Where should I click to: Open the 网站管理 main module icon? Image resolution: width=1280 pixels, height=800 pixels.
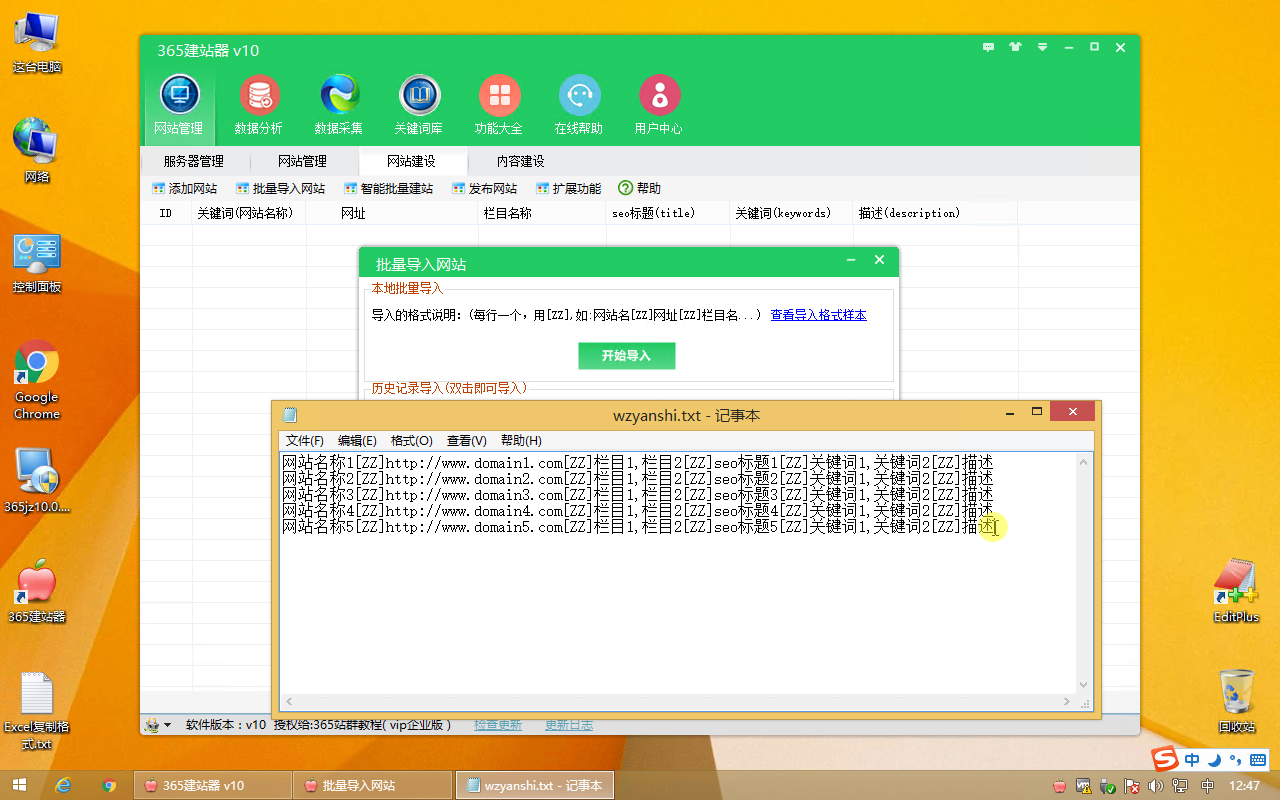(179, 106)
